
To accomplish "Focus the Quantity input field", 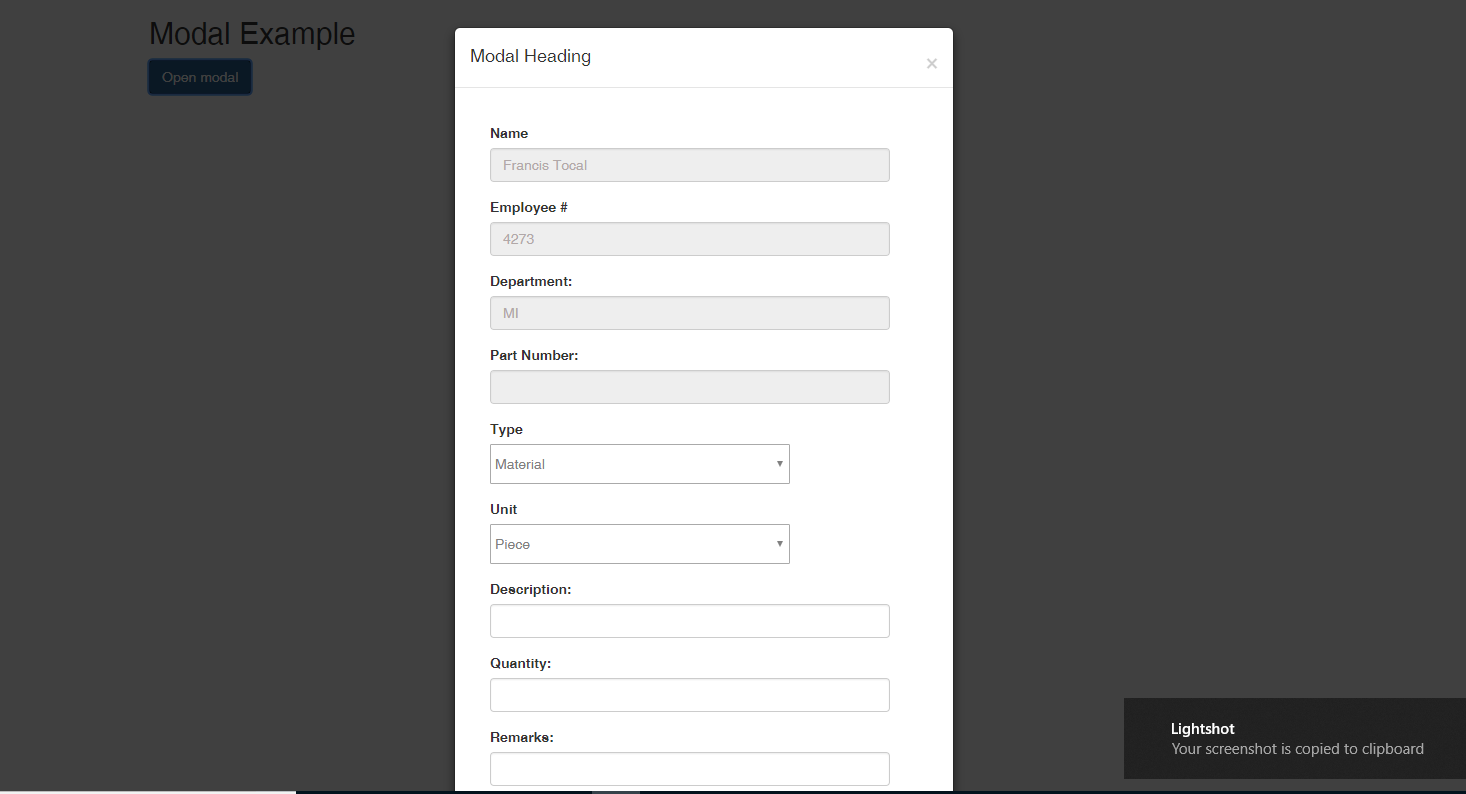I will coord(690,695).
